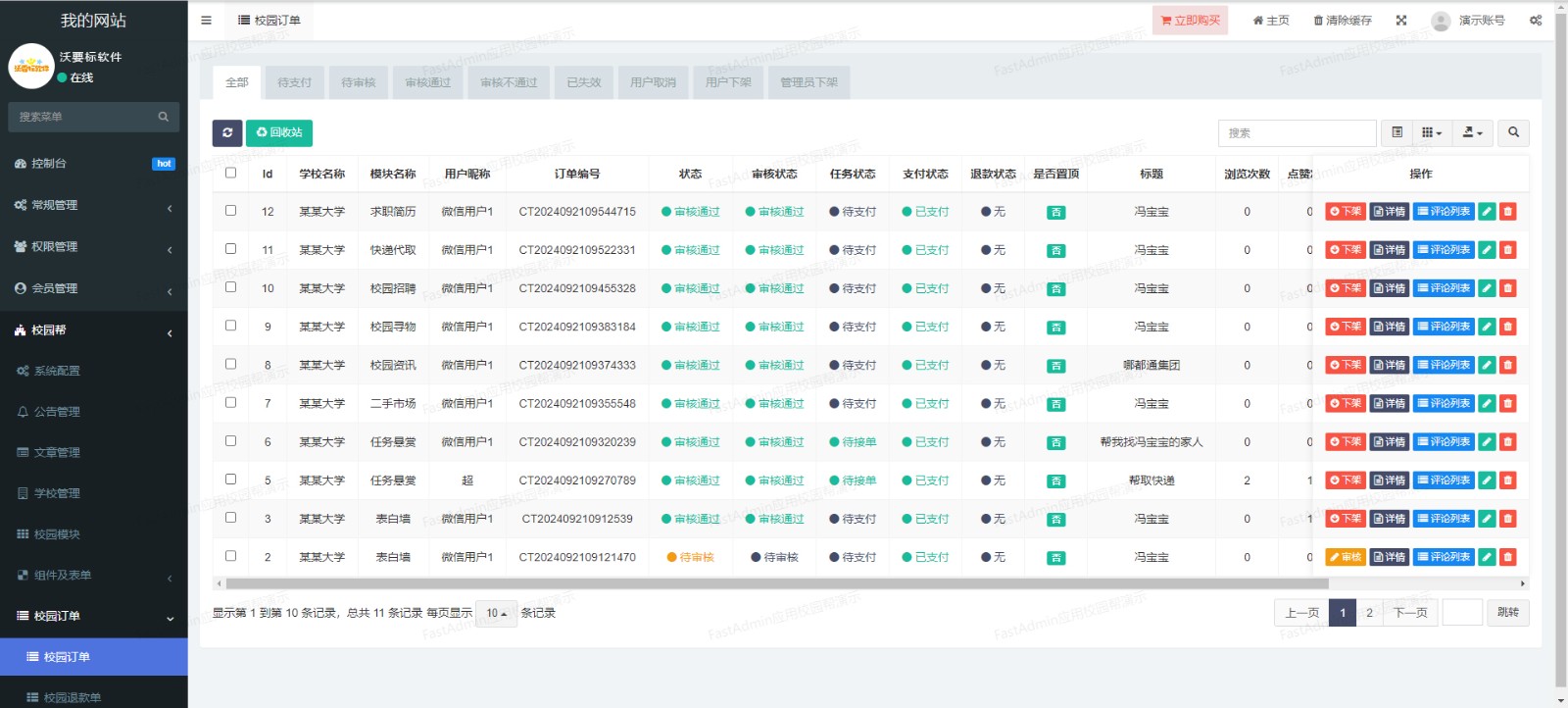Open the rows-per-page dropdown showing 10
Image resolution: width=1568 pixels, height=708 pixels.
(496, 614)
